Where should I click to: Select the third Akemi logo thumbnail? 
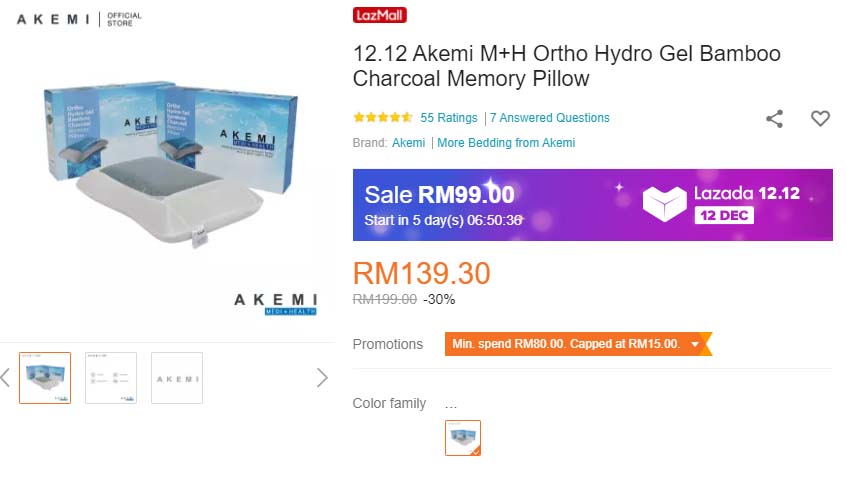(177, 378)
